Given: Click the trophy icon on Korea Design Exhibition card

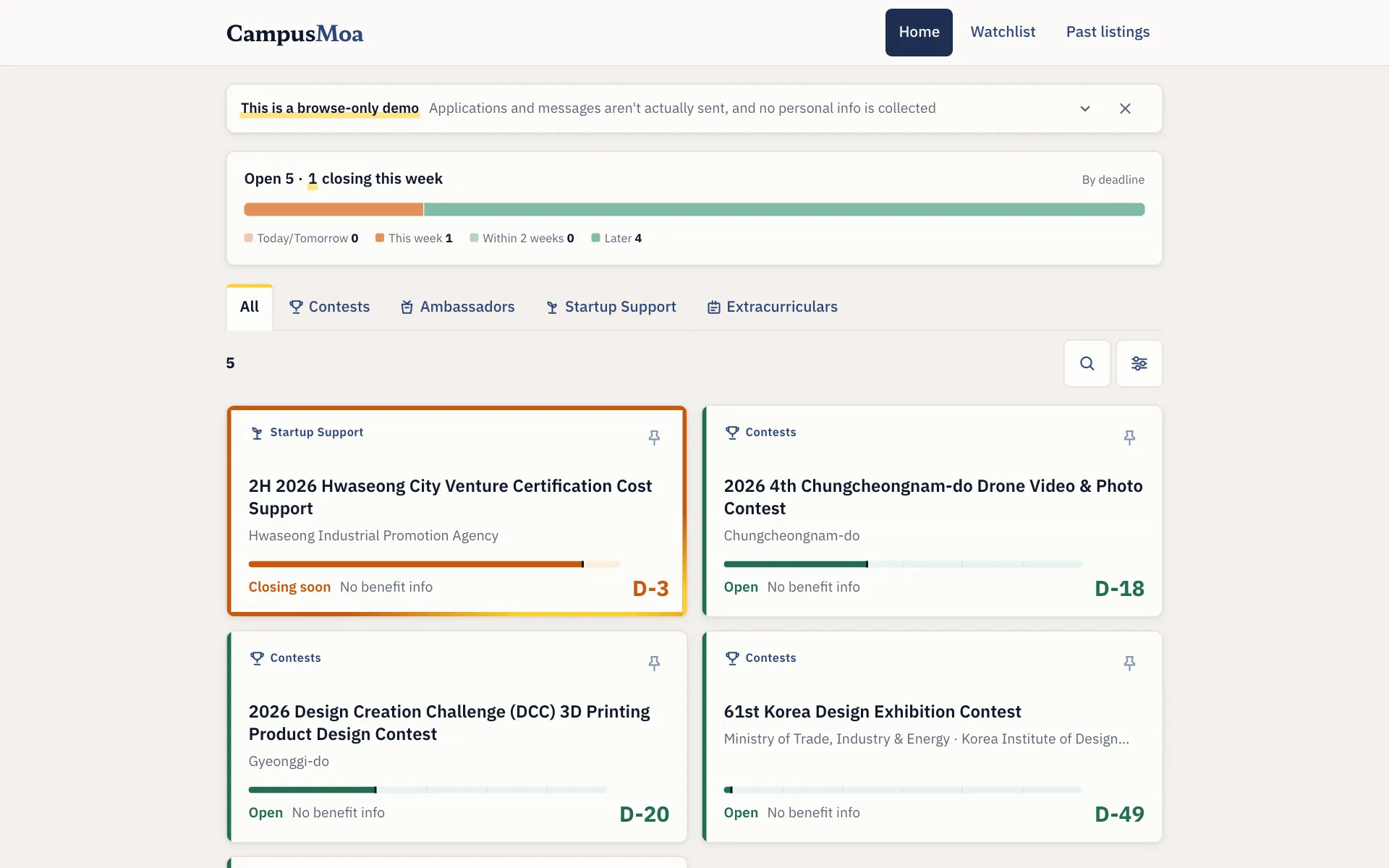Looking at the screenshot, I should 732,658.
